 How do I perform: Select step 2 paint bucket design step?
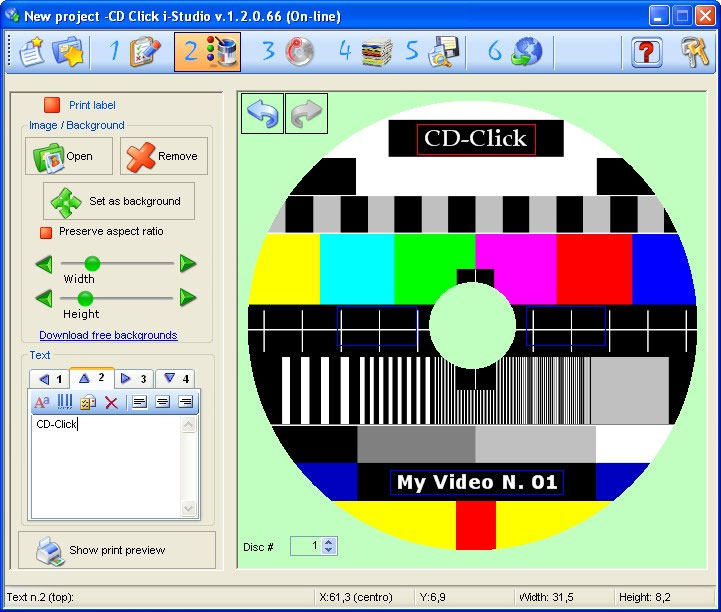coord(207,51)
